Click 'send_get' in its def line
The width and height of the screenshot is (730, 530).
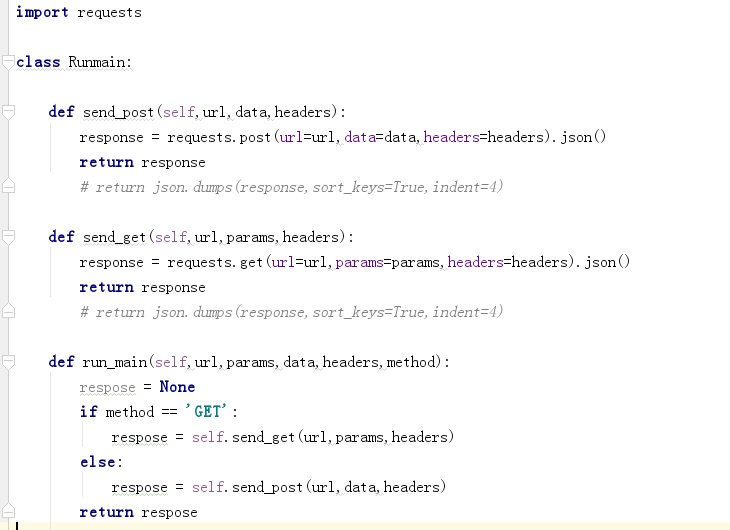coord(115,238)
